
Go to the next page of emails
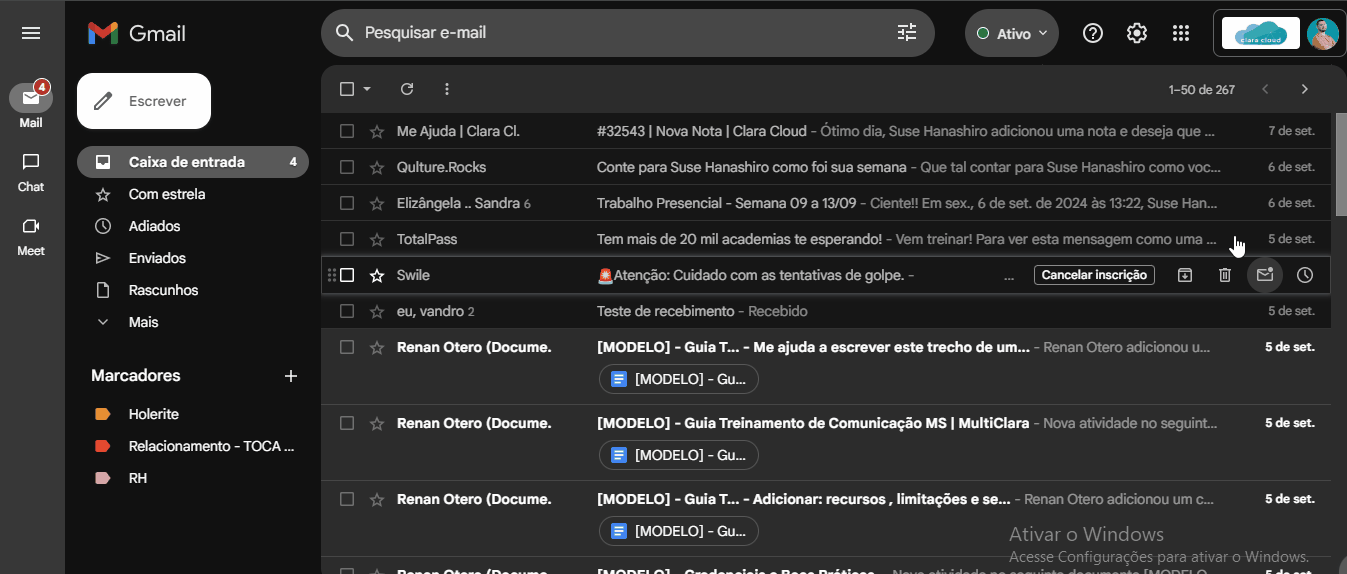[1304, 89]
